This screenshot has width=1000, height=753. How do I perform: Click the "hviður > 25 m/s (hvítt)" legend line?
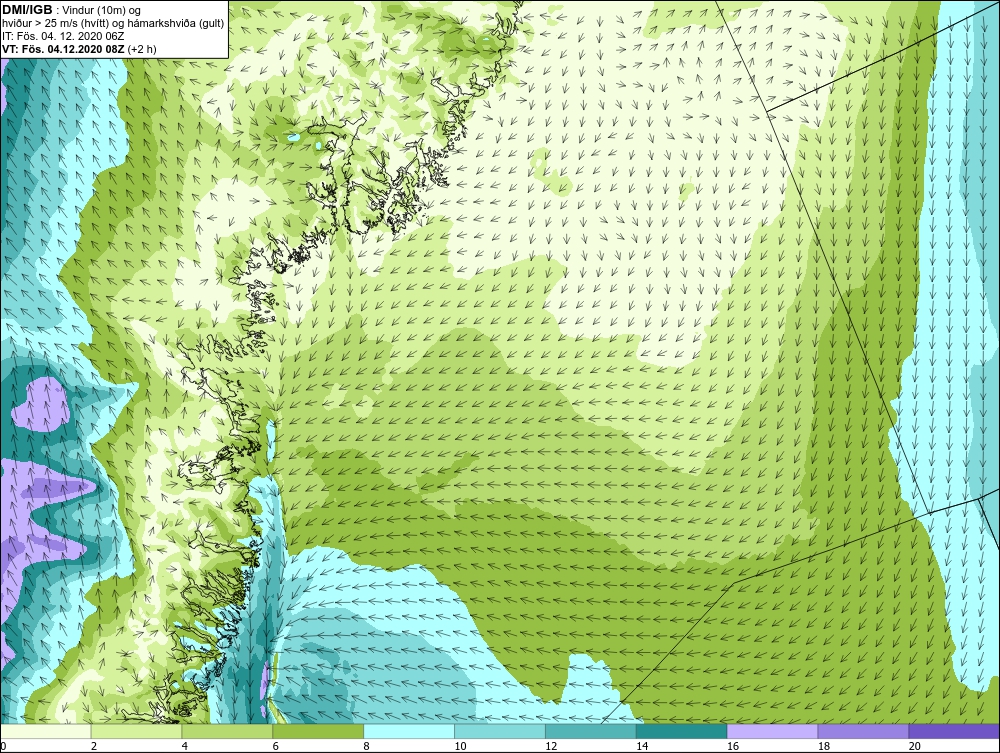(x=114, y=24)
